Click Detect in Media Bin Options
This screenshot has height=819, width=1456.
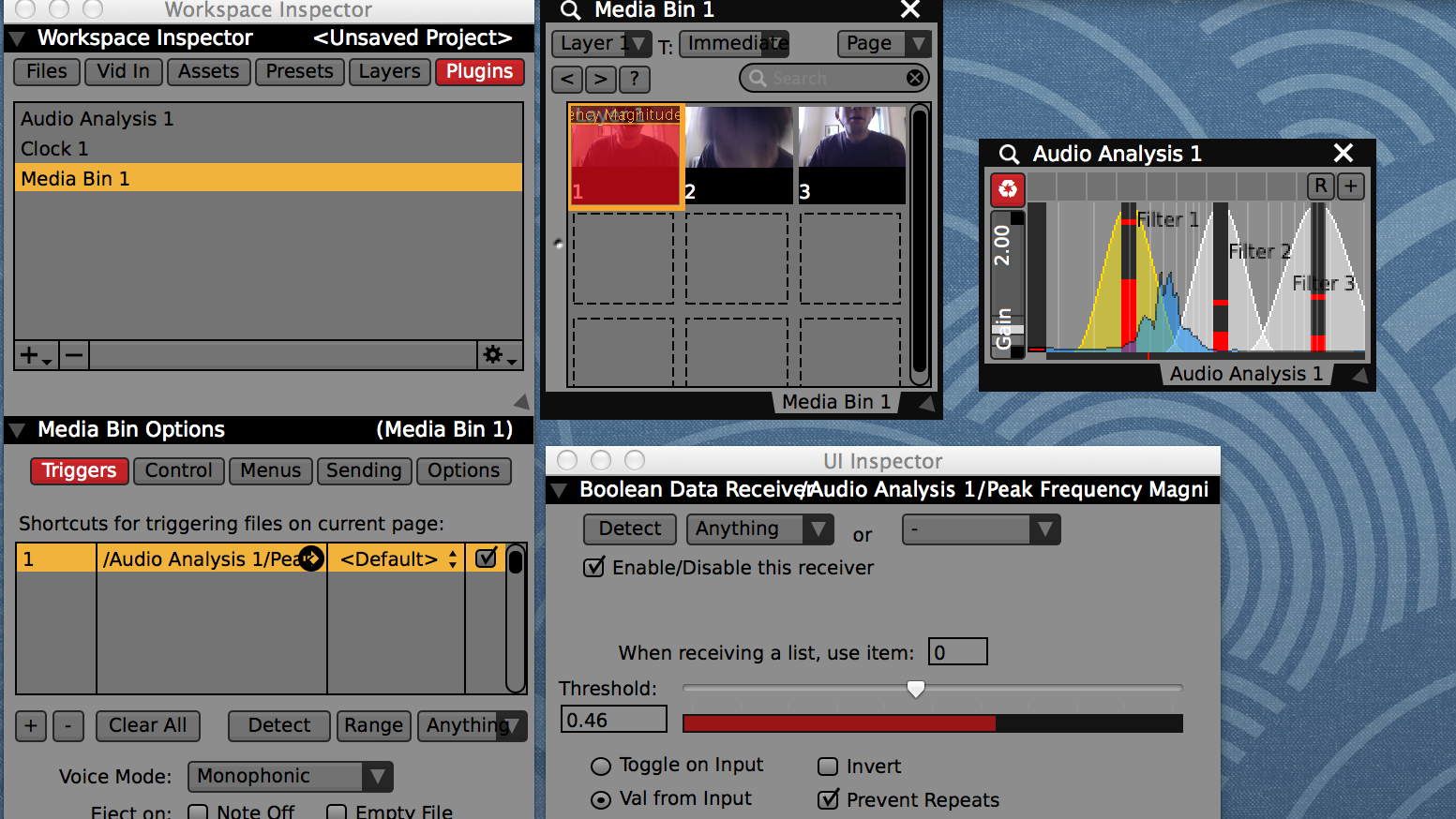[279, 725]
